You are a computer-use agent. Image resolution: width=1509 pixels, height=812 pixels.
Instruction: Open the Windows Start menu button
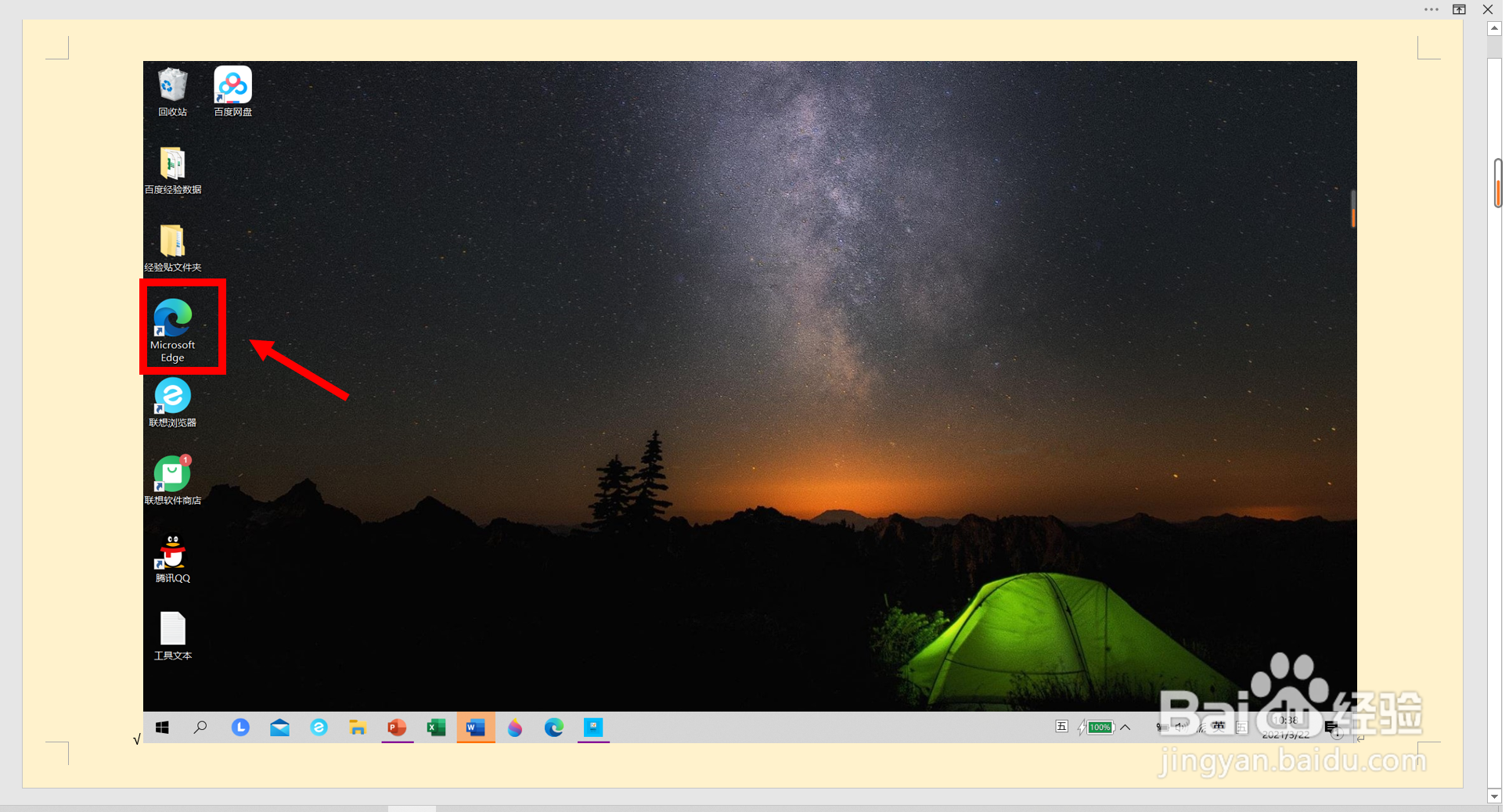tap(162, 728)
